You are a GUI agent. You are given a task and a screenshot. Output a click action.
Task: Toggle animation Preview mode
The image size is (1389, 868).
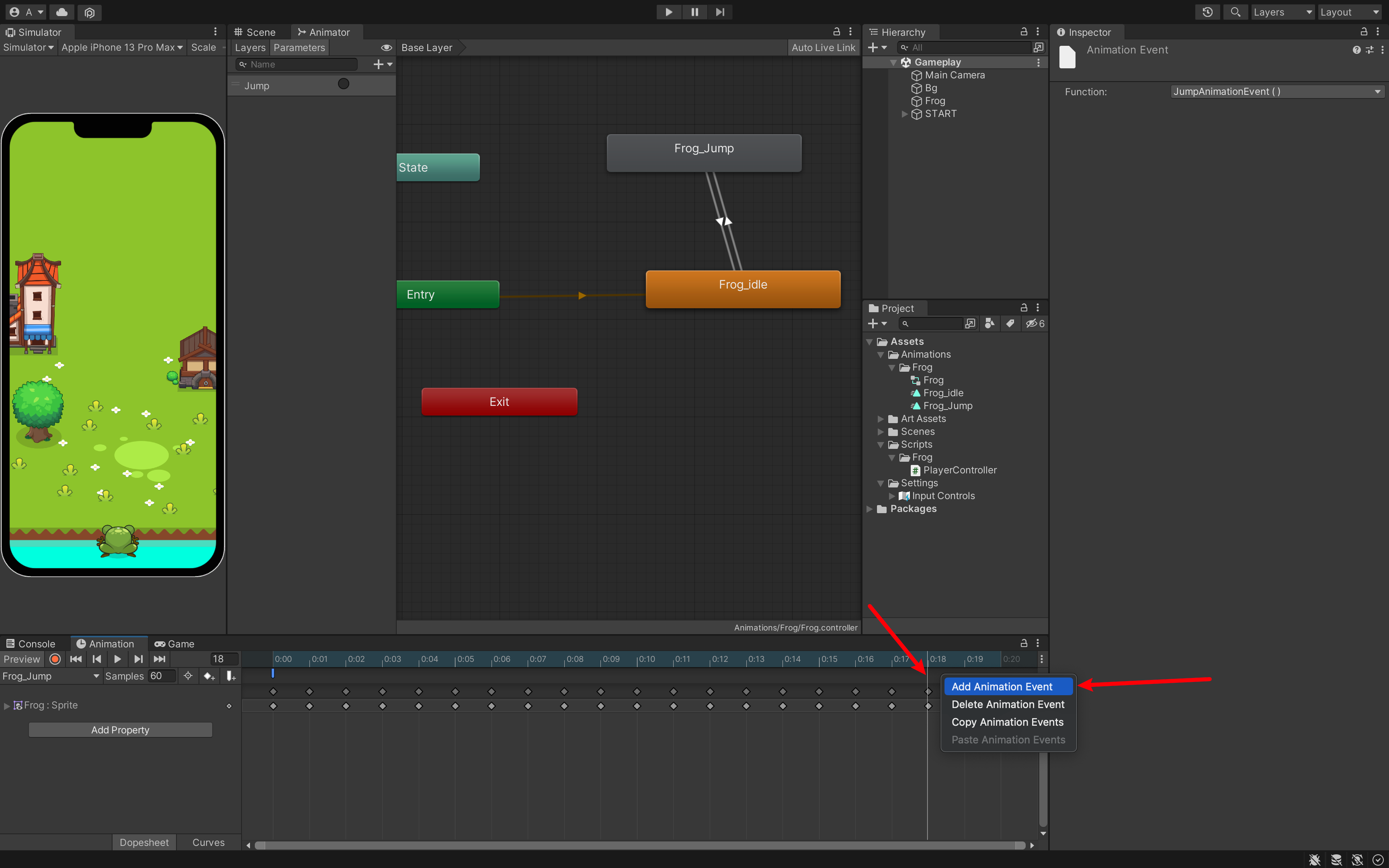coord(22,659)
